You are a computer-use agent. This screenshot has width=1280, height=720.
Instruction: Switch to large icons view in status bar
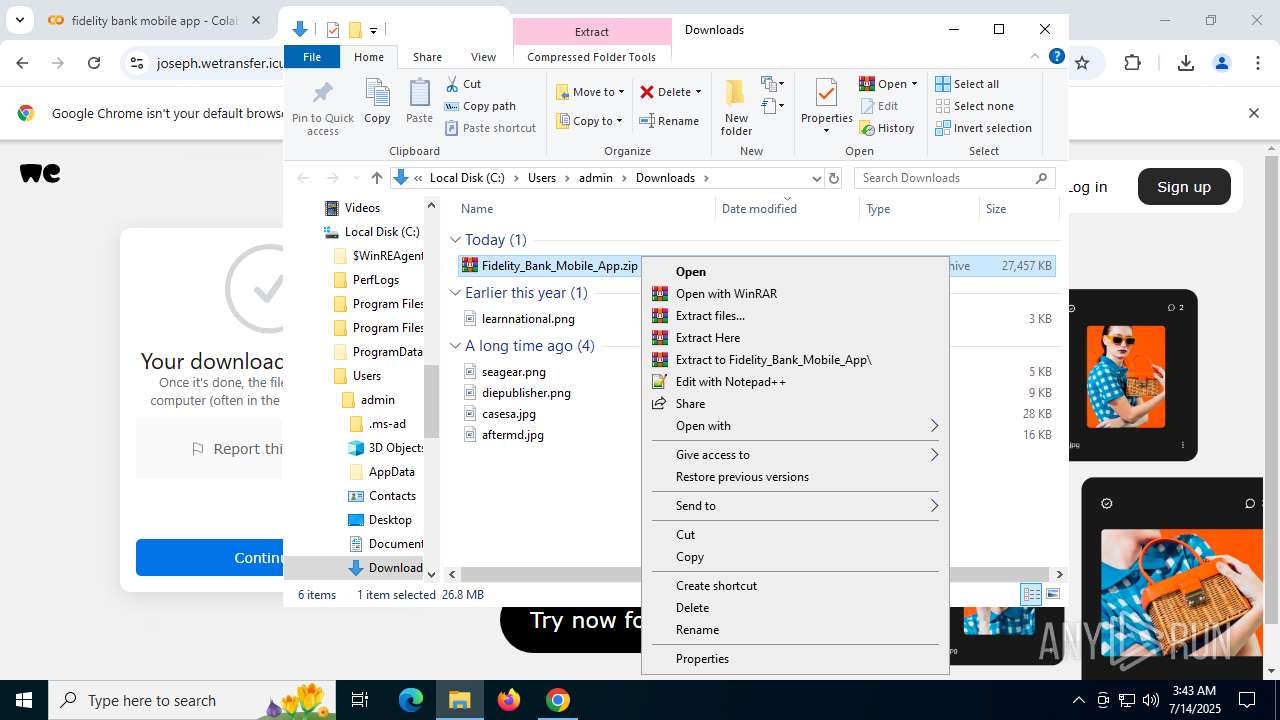[1052, 595]
